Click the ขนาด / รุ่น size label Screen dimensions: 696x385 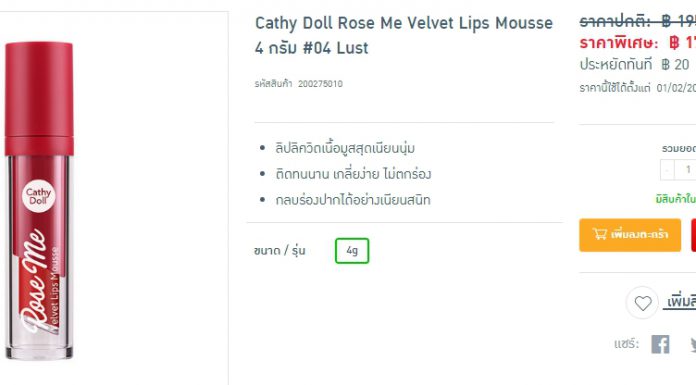280,251
